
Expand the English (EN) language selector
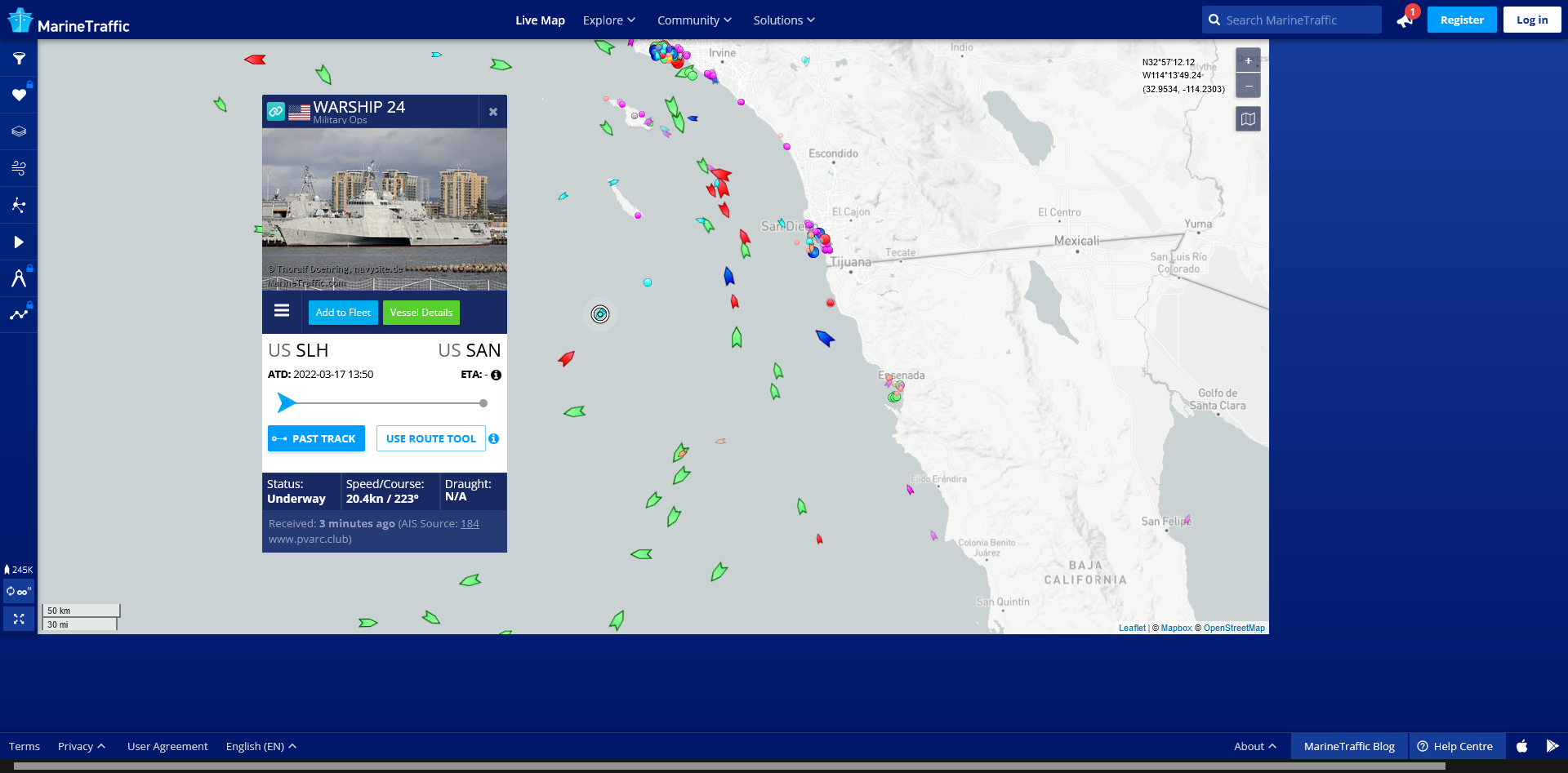click(261, 746)
